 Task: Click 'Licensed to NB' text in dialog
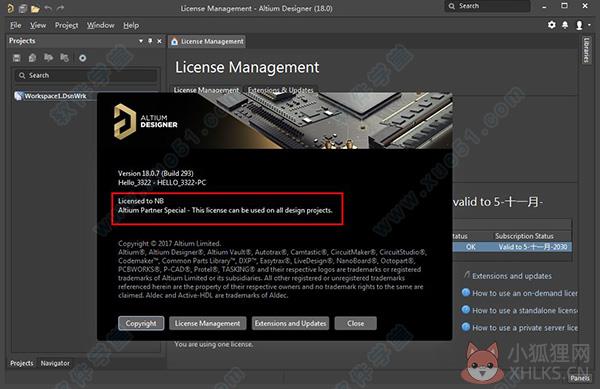141,201
